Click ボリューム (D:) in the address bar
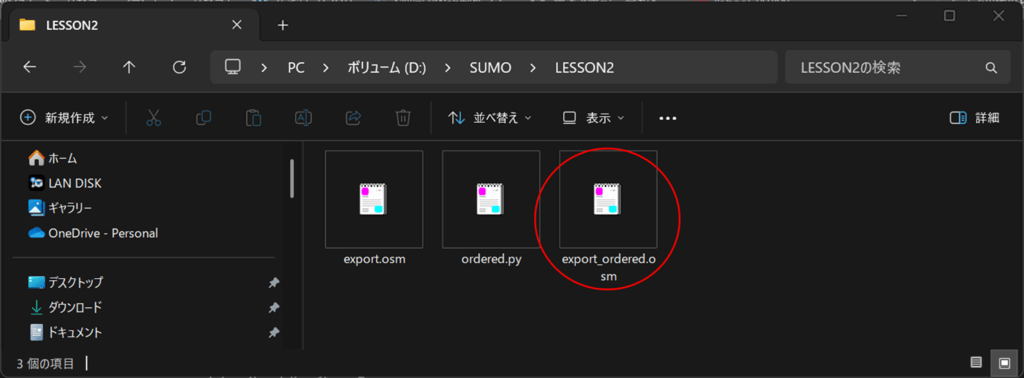The height and width of the screenshot is (378, 1024). (x=387, y=68)
